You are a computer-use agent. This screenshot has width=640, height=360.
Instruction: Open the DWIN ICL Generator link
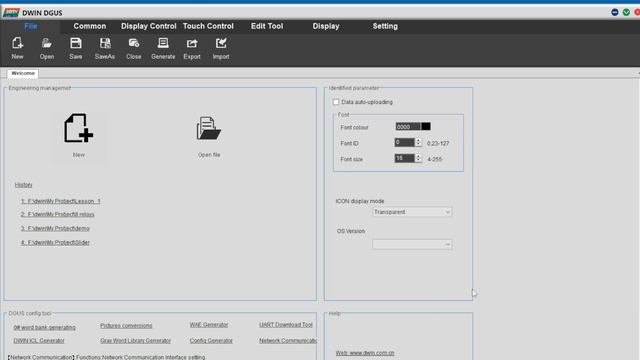click(39, 340)
